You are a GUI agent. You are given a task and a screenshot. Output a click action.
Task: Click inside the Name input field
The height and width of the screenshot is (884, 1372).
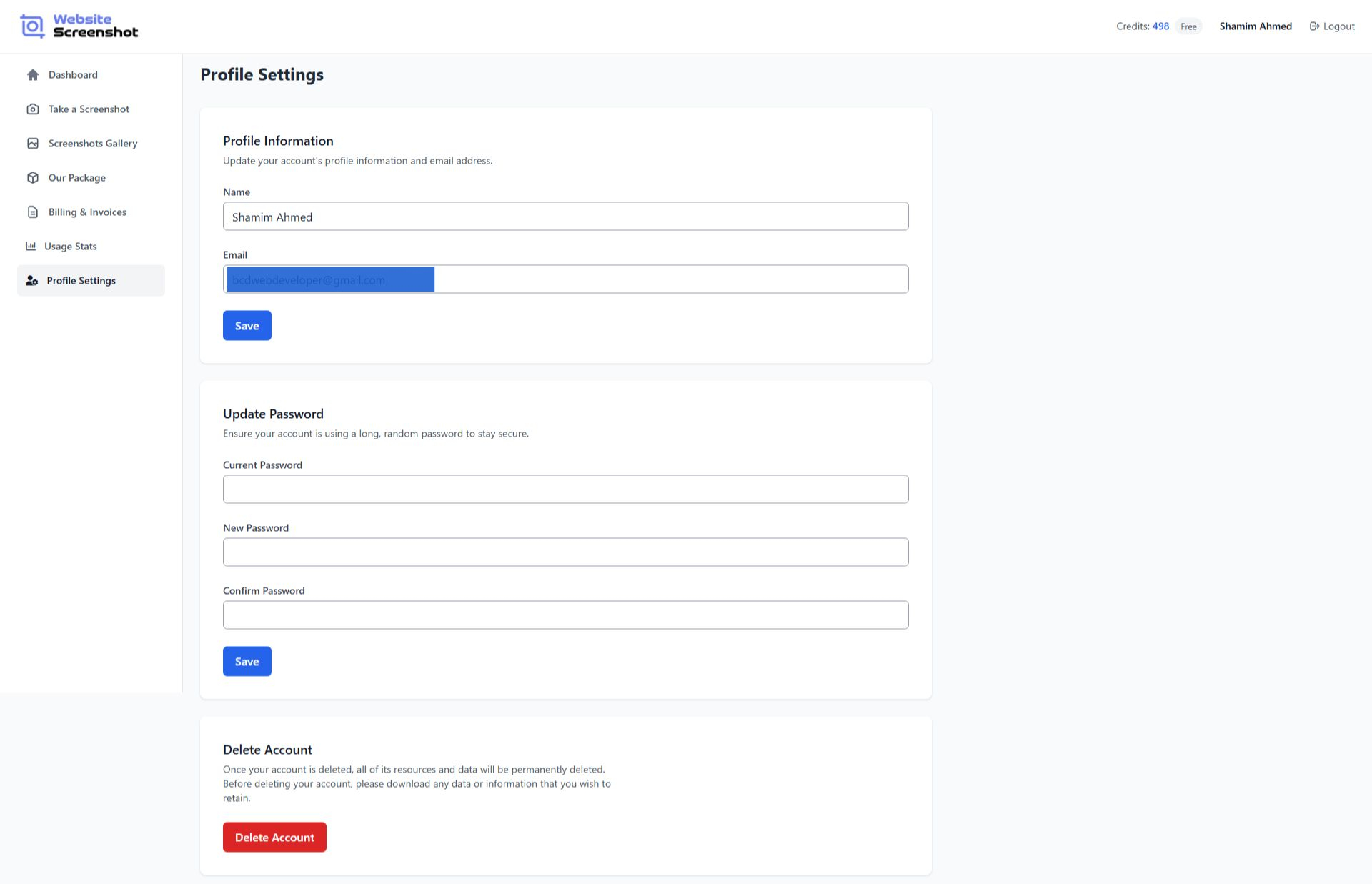pyautogui.click(x=565, y=216)
